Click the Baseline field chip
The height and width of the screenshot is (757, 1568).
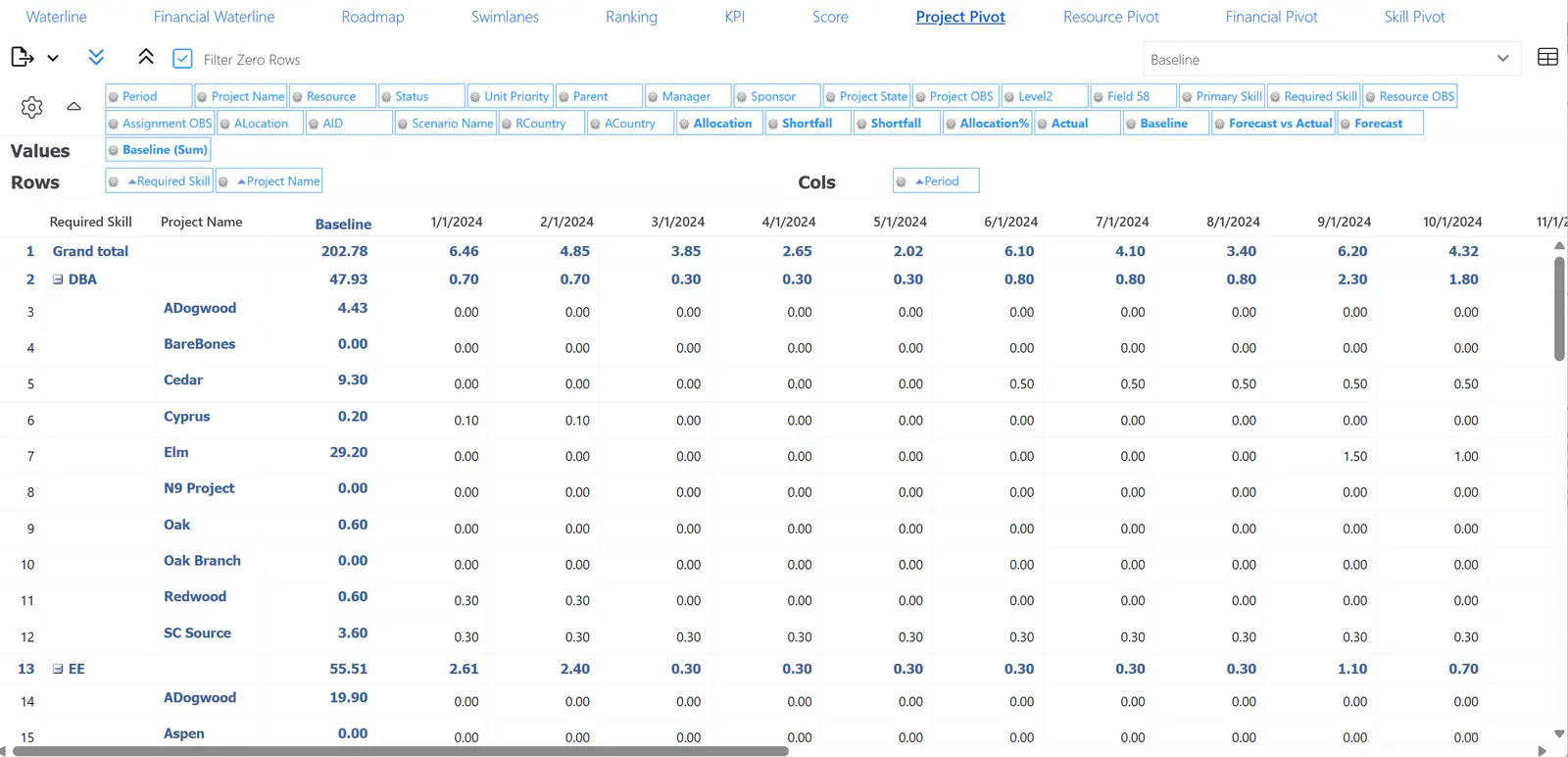coord(1166,124)
